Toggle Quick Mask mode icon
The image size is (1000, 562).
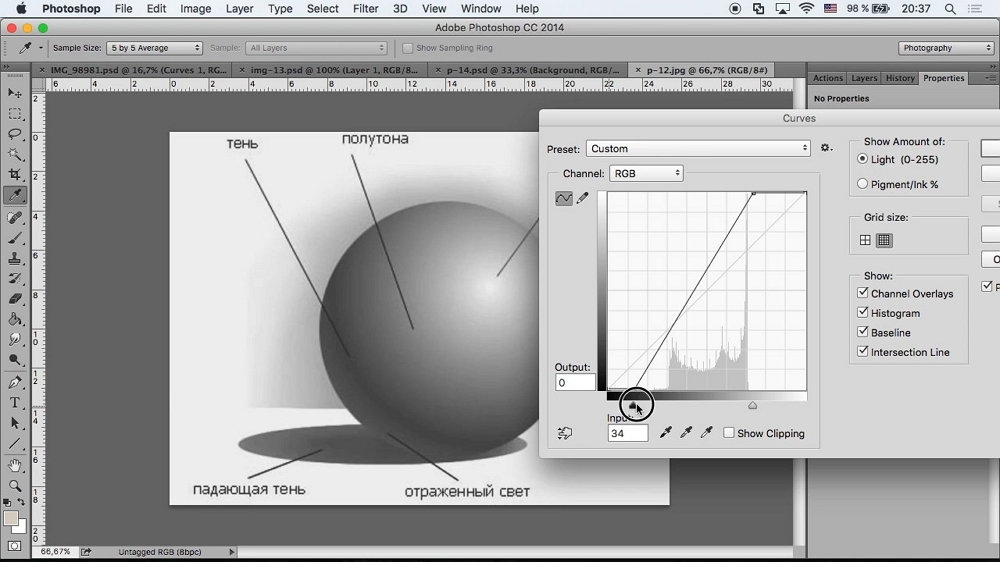click(15, 546)
